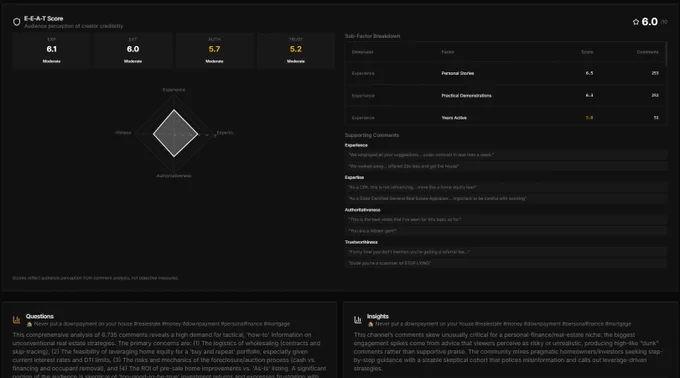680x378 pixels.
Task: Click the Insights panel heading
Action: click(x=378, y=316)
